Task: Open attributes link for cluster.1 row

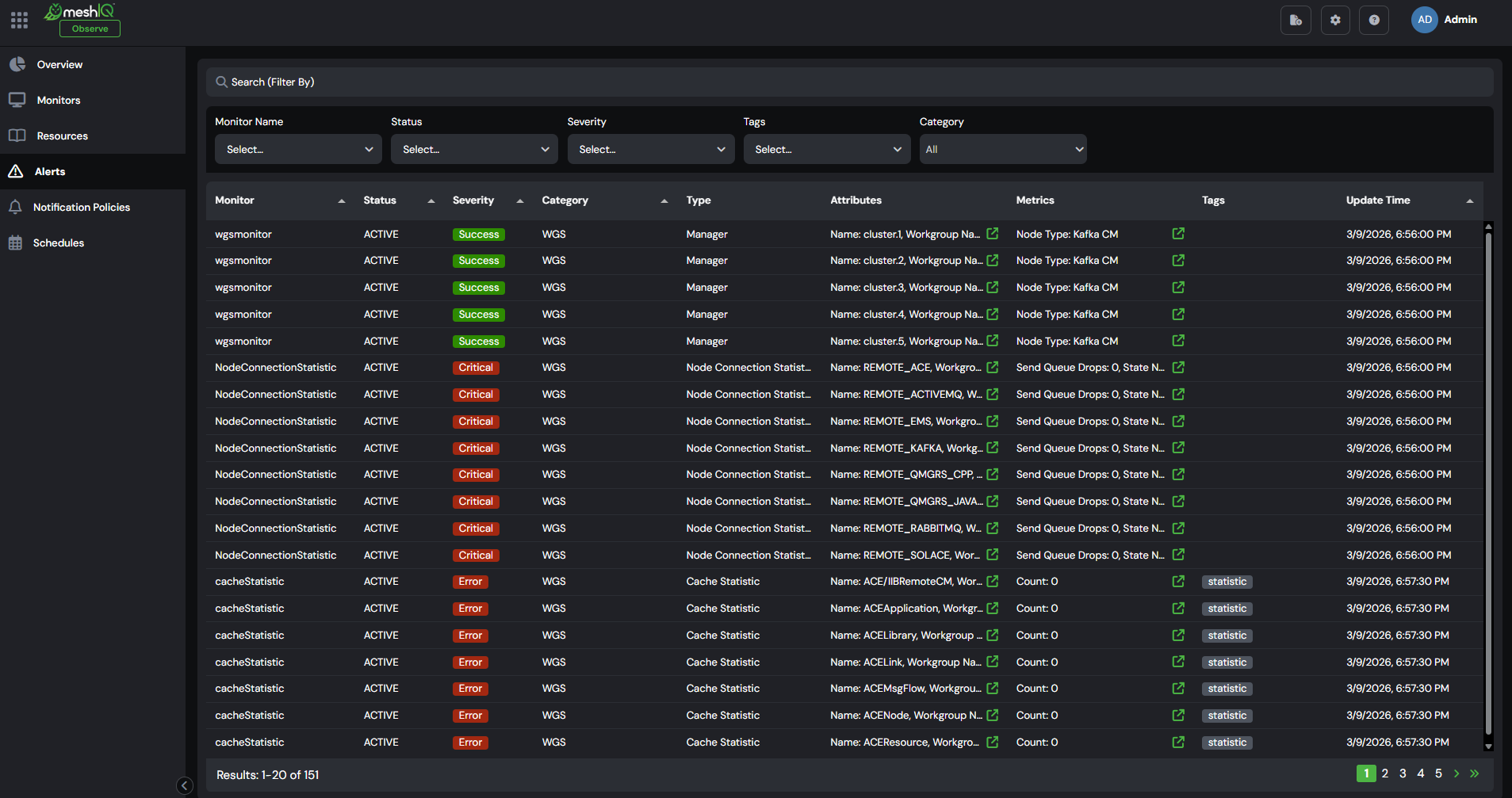Action: click(993, 234)
